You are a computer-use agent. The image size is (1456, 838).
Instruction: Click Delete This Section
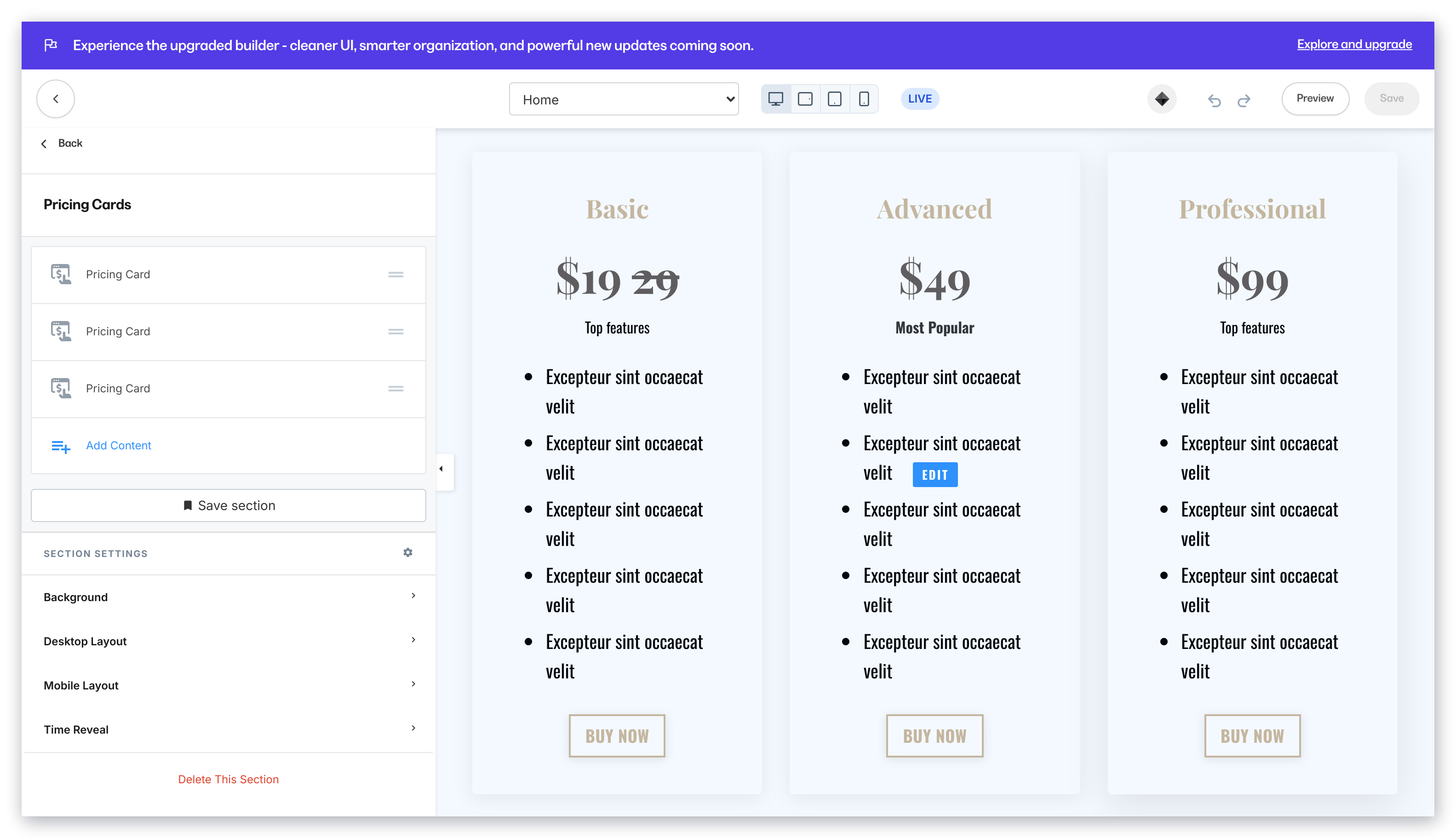click(x=229, y=779)
